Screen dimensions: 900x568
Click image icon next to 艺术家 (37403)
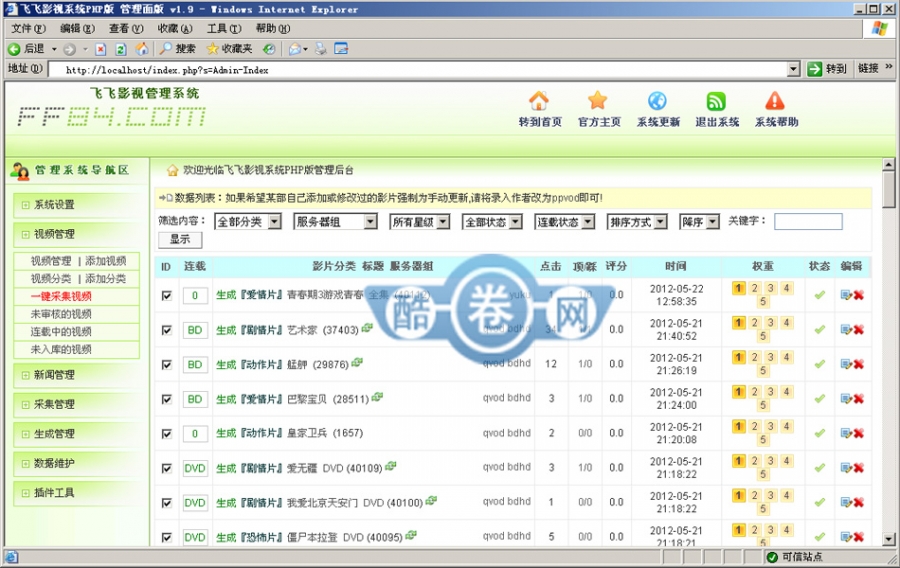click(367, 328)
